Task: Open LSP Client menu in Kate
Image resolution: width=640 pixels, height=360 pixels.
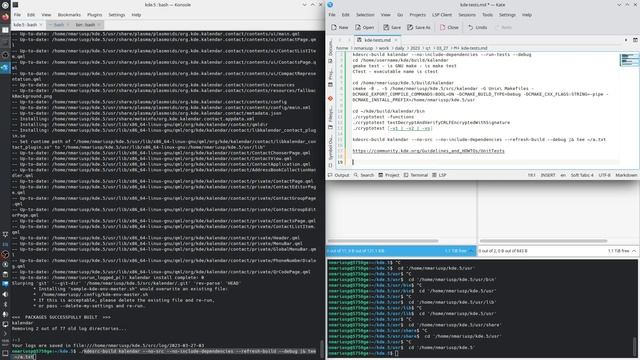Action: [442, 15]
